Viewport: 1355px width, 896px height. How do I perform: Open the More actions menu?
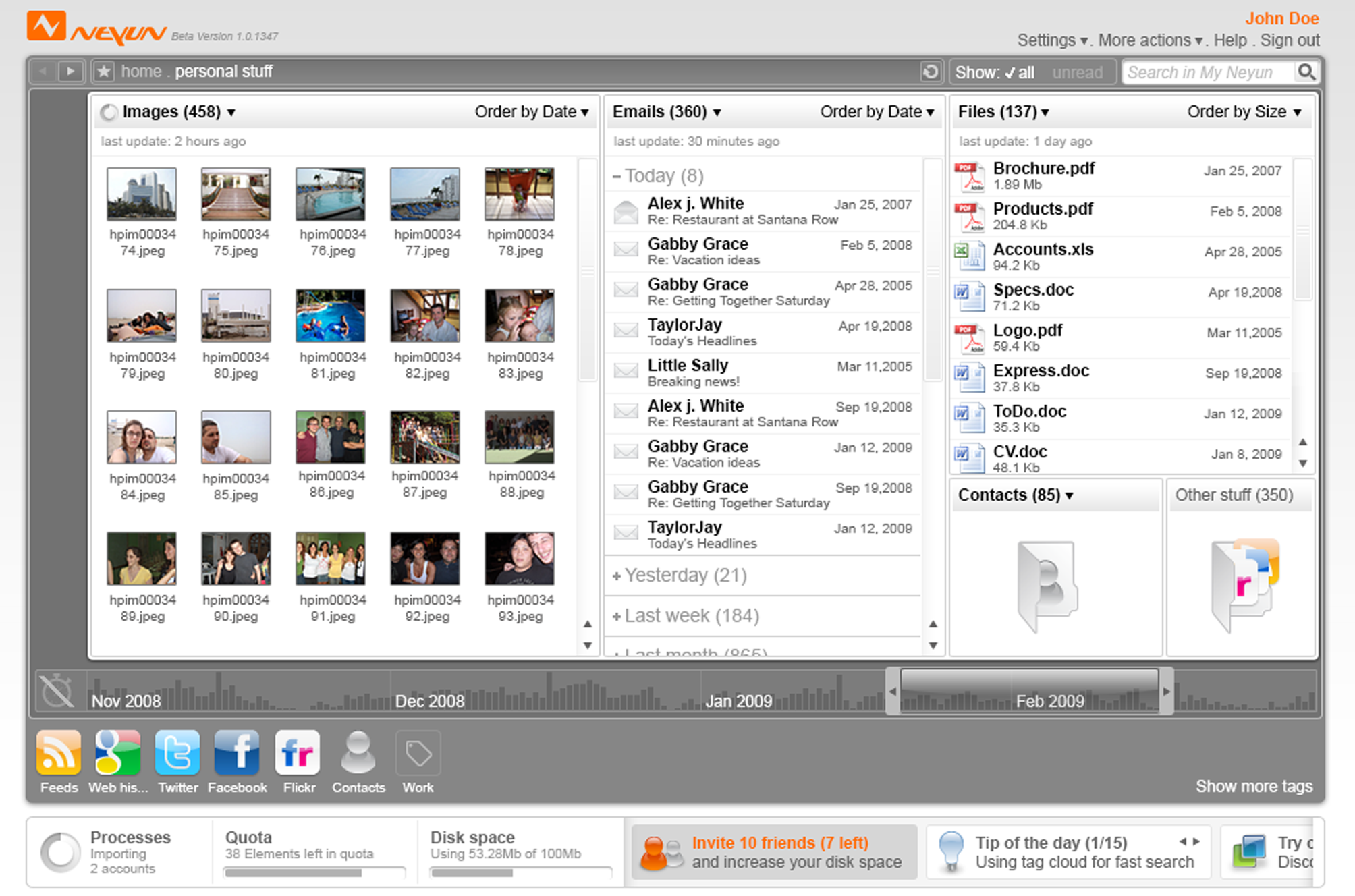click(x=1151, y=40)
